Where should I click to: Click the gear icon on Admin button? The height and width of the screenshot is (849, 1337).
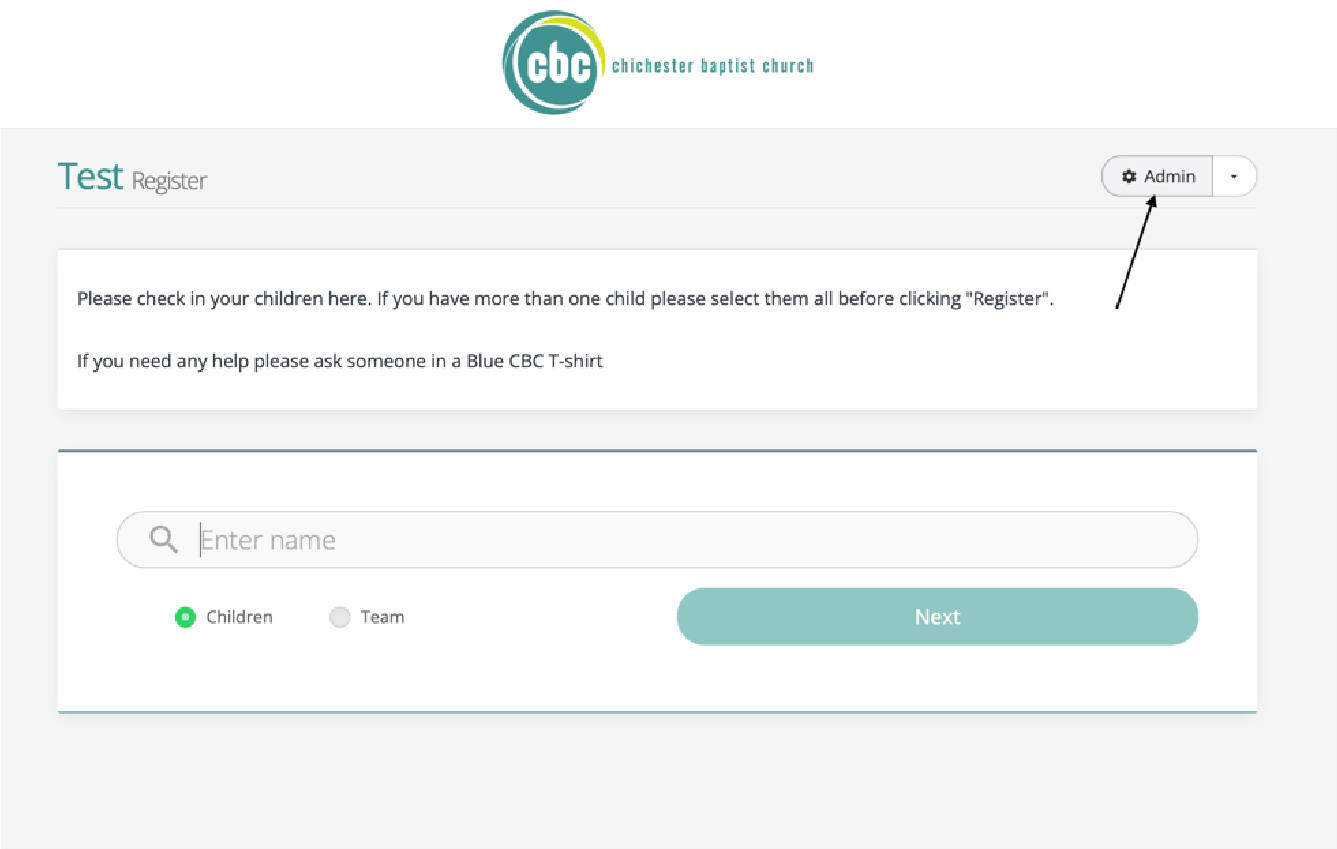coord(1129,177)
